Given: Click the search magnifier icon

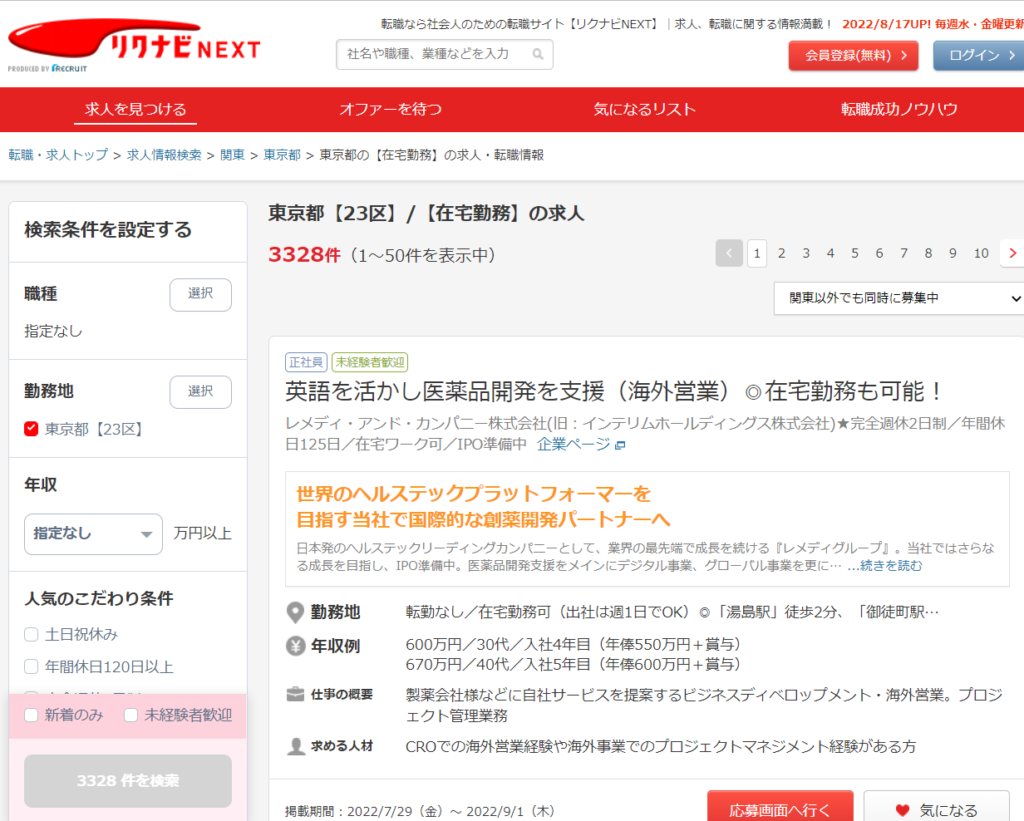Looking at the screenshot, I should coord(537,54).
